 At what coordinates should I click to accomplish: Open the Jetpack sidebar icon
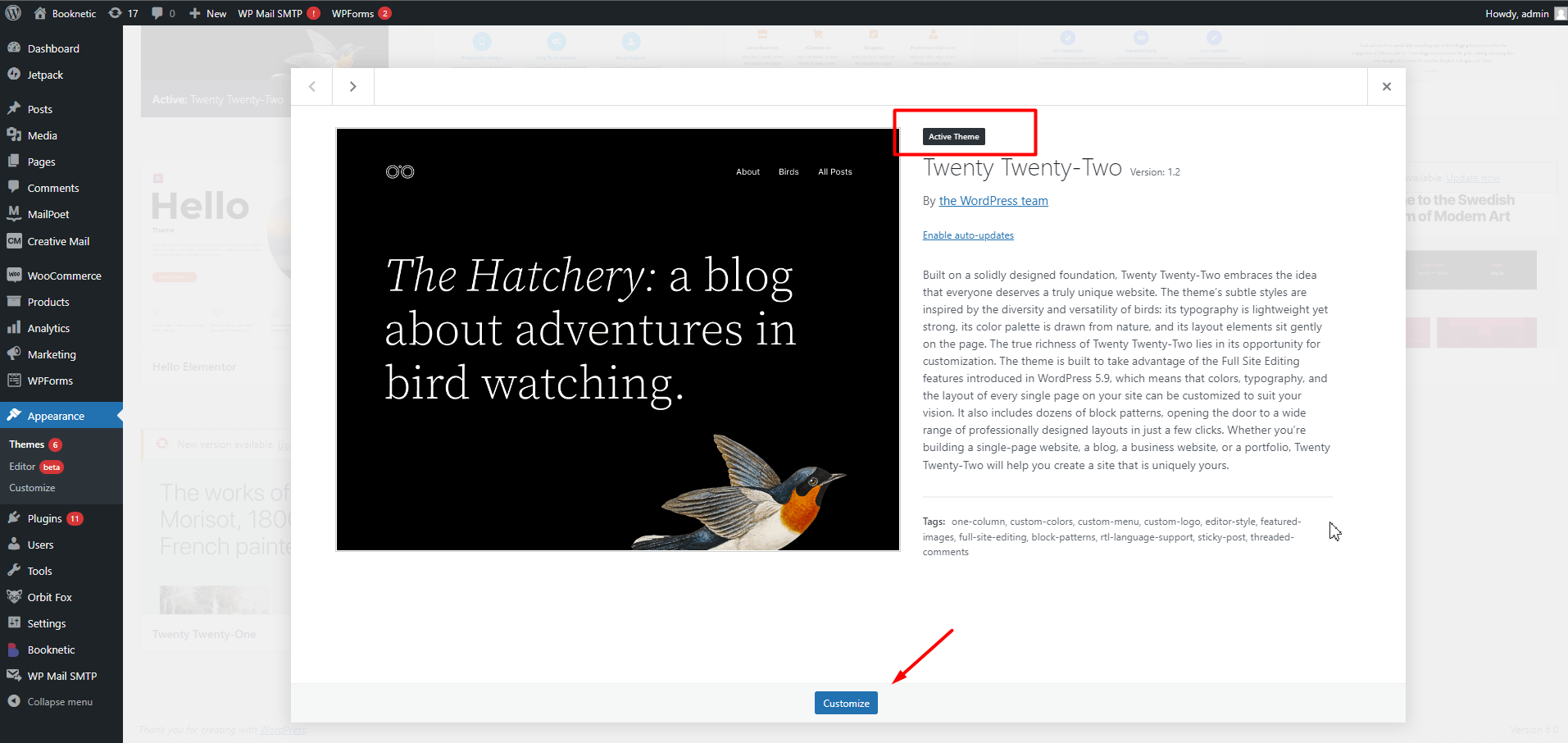coord(14,74)
